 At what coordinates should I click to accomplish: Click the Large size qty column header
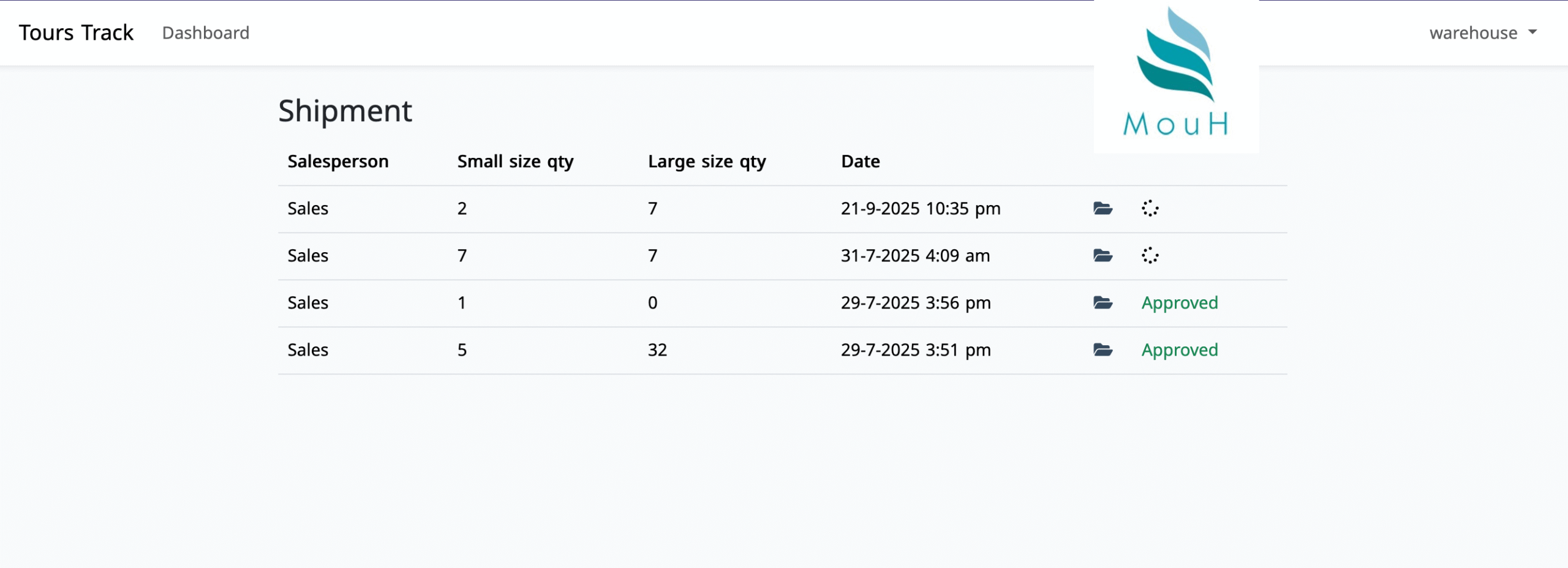707,162
